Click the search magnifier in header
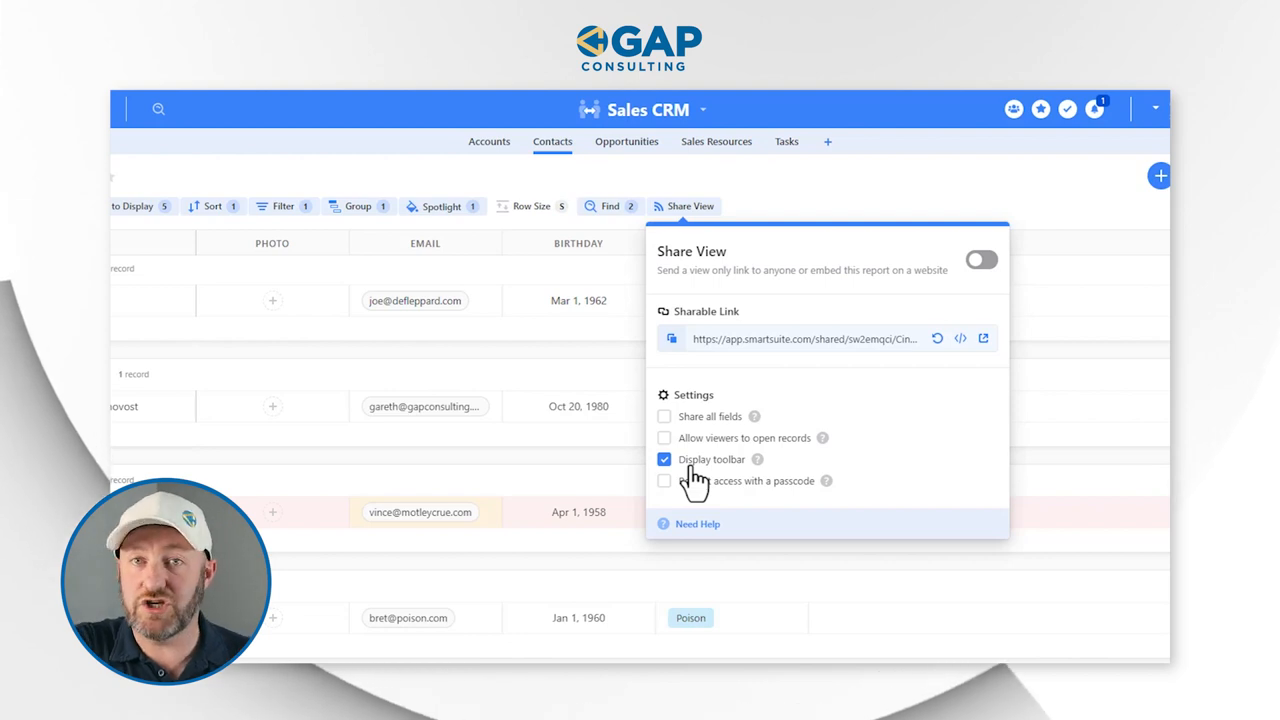Image resolution: width=1280 pixels, height=720 pixels. [x=158, y=109]
